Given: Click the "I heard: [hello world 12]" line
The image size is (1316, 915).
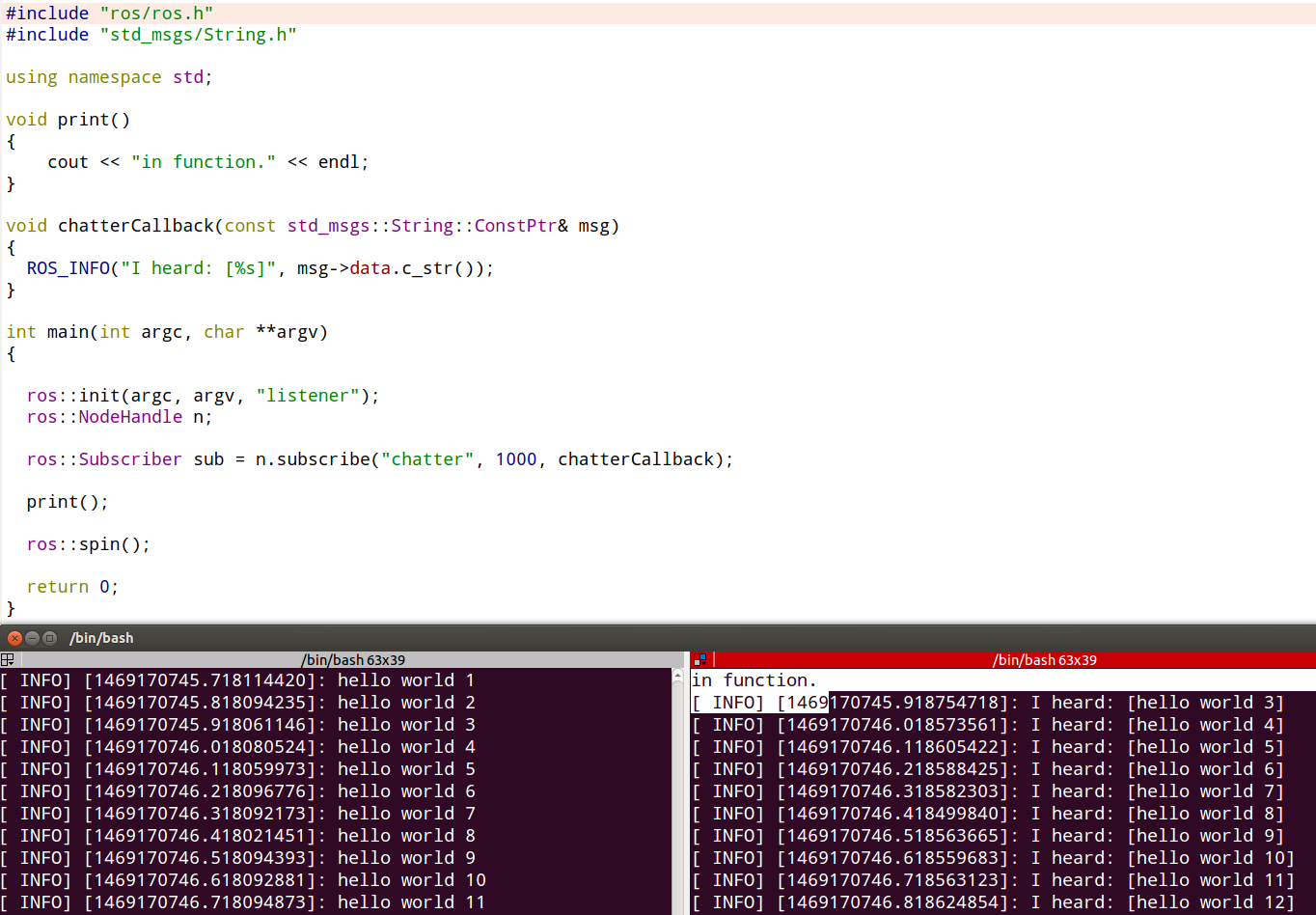Looking at the screenshot, I should pos(994,902).
